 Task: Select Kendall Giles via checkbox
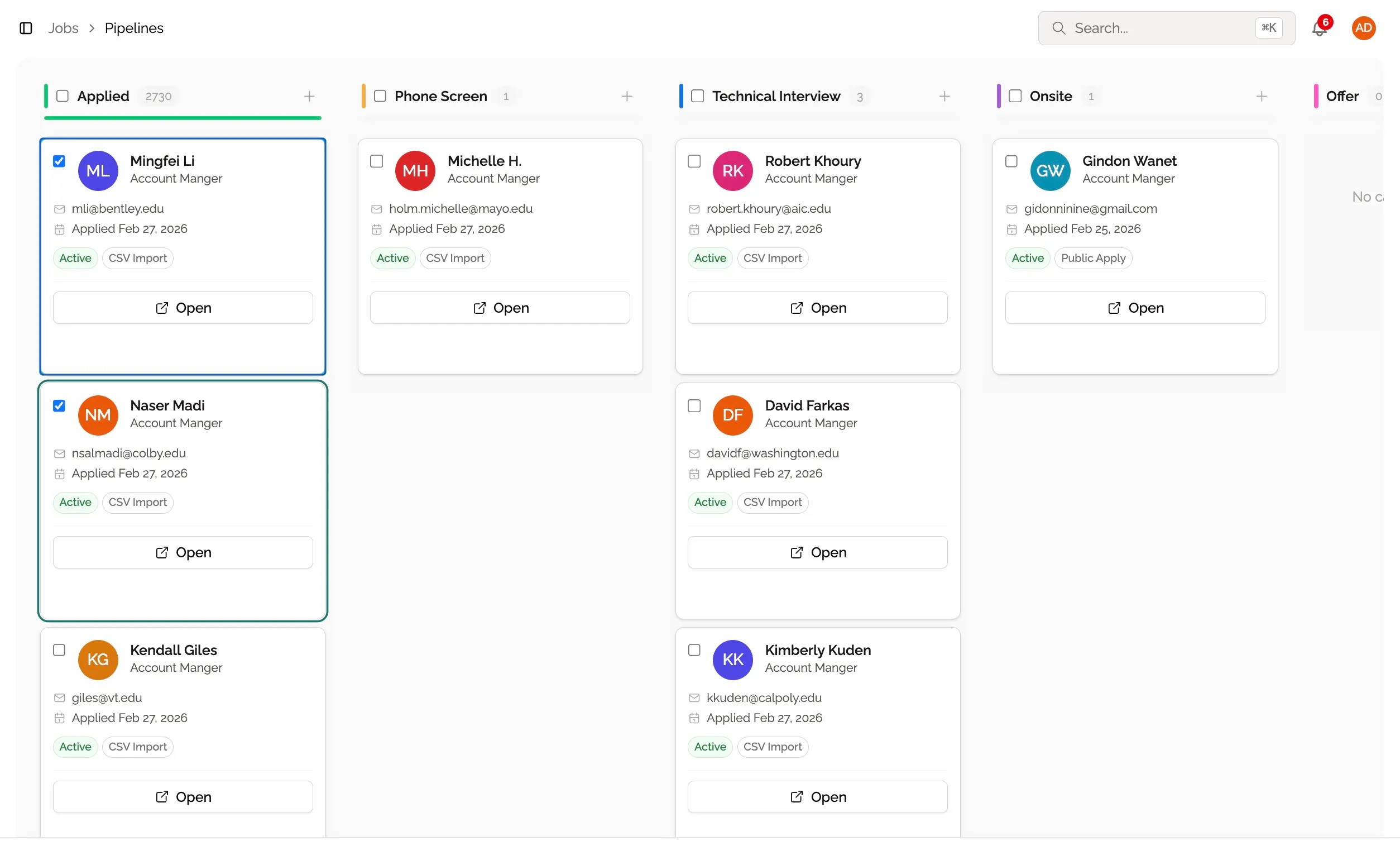click(59, 650)
